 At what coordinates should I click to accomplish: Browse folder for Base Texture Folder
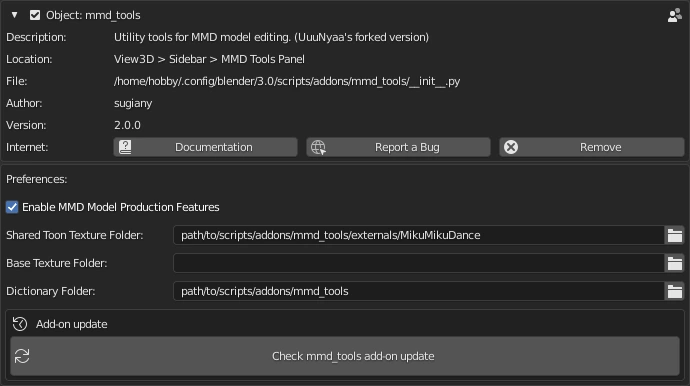tap(674, 263)
